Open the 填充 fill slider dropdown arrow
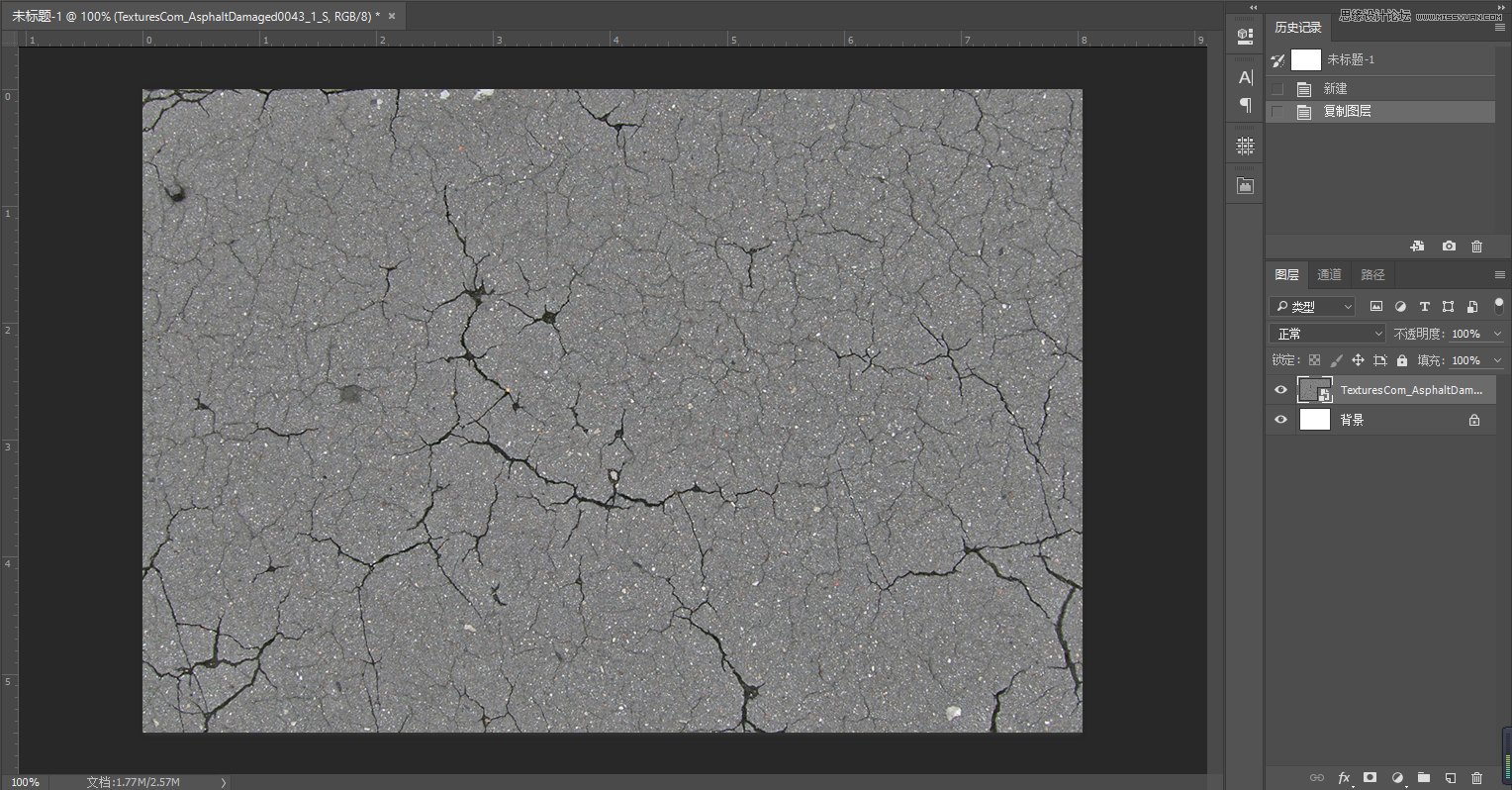 coord(1497,360)
